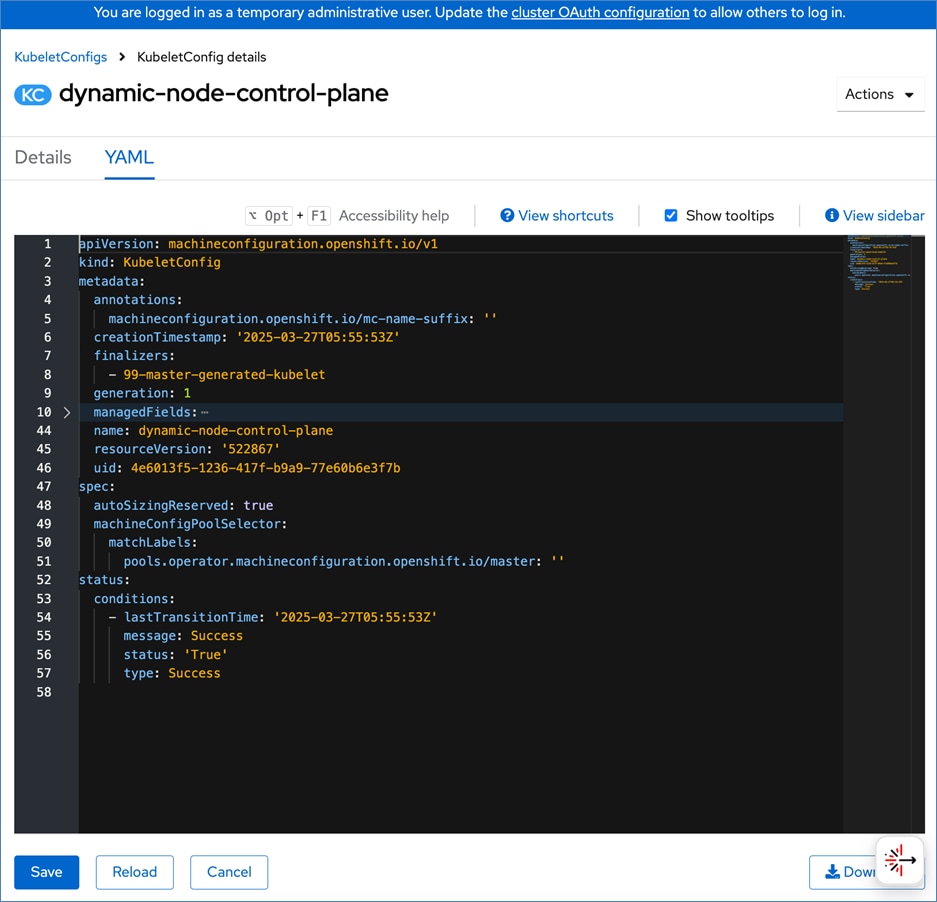Click the matchLabels line
Screen dimensions: 937x902
point(152,542)
